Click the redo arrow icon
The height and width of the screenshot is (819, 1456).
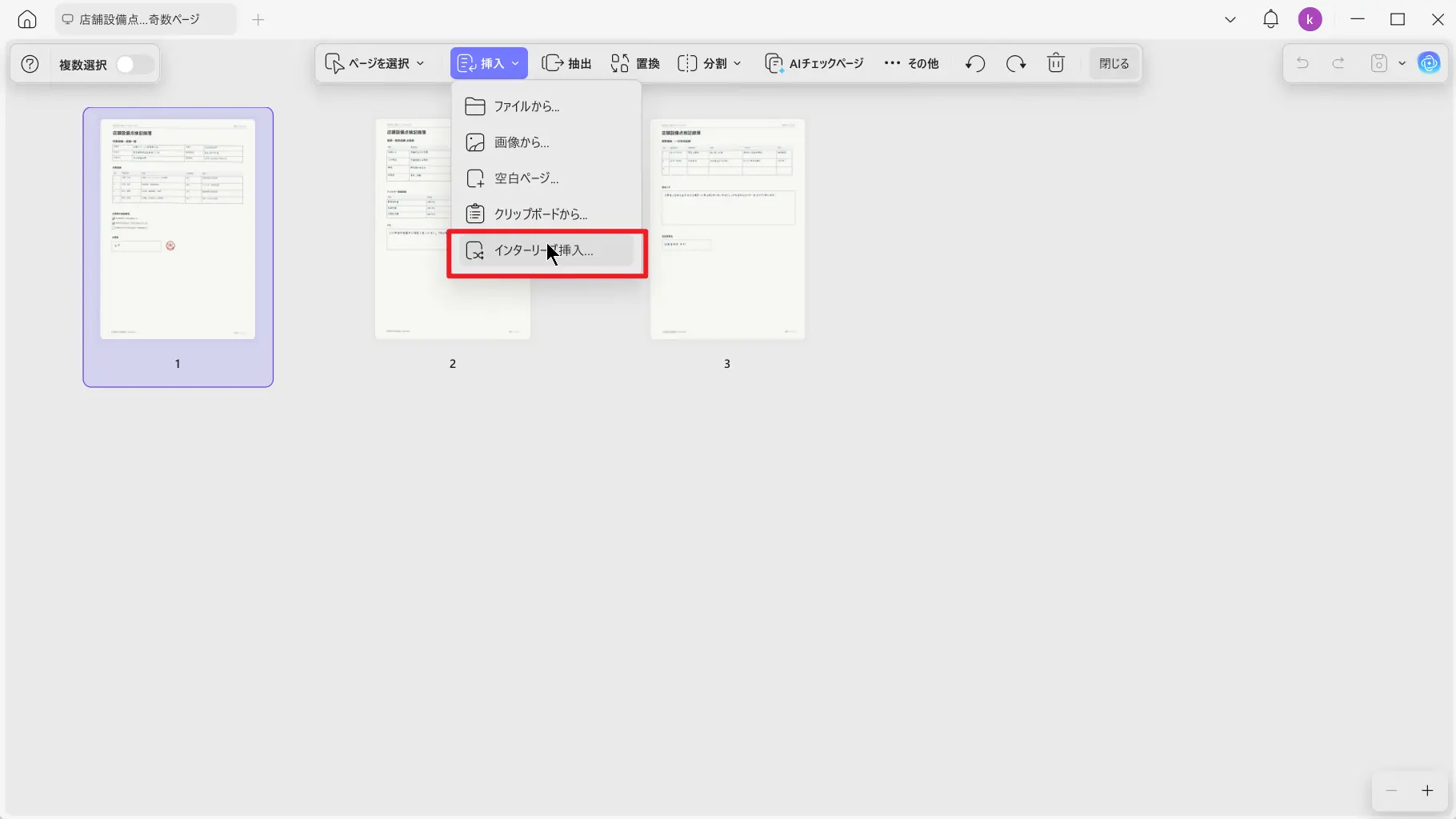click(x=1338, y=63)
